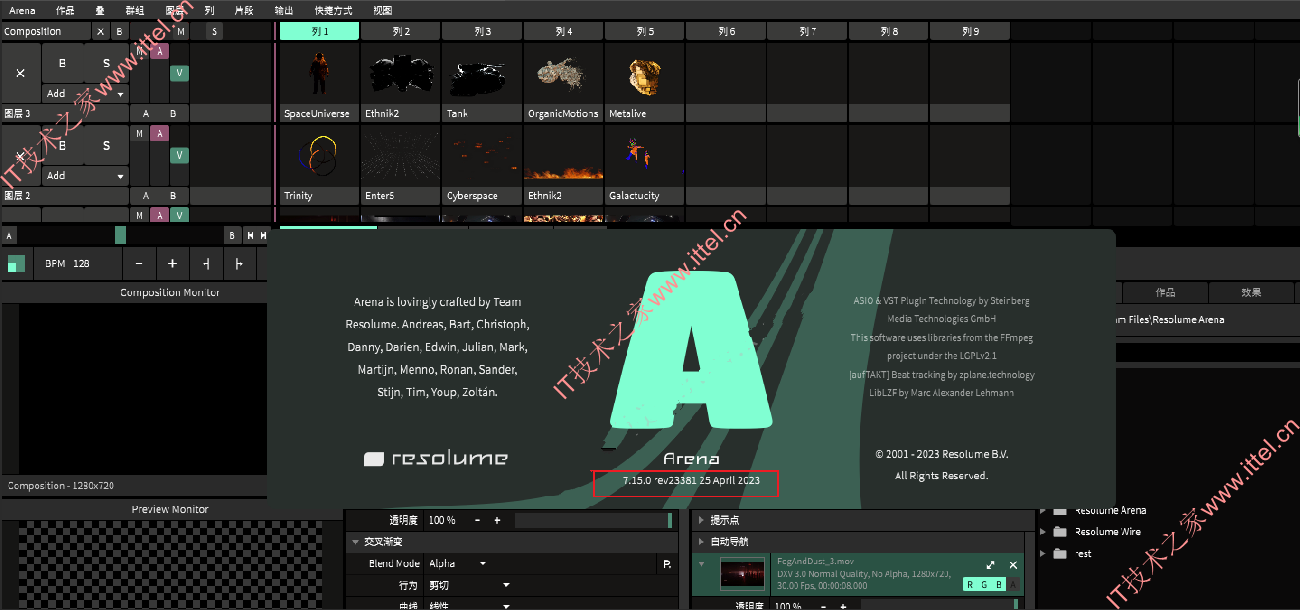The image size is (1300, 610).
Task: Open the 作品 menu
Action: [x=65, y=10]
